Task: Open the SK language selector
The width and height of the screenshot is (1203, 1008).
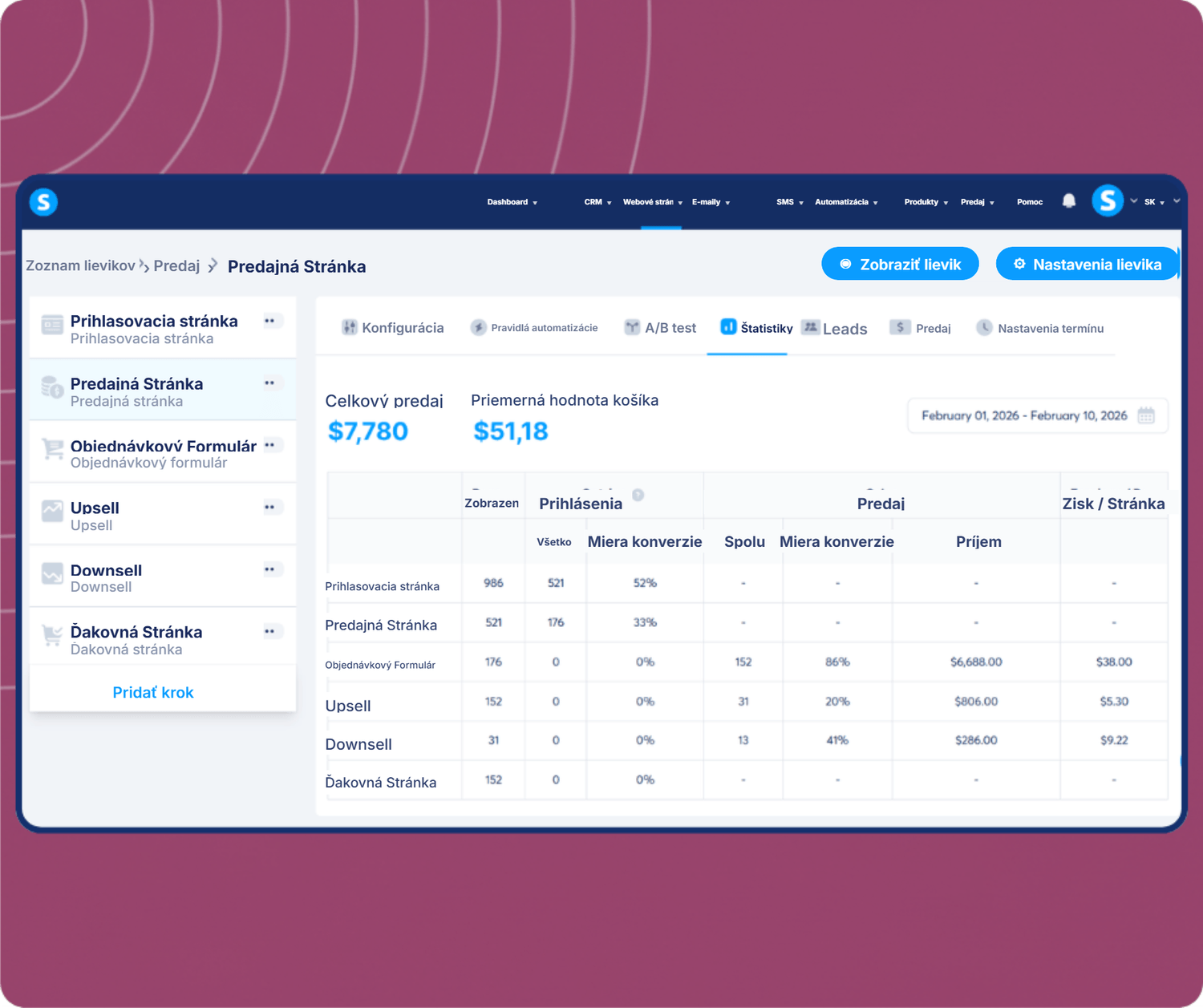Action: click(x=1154, y=202)
